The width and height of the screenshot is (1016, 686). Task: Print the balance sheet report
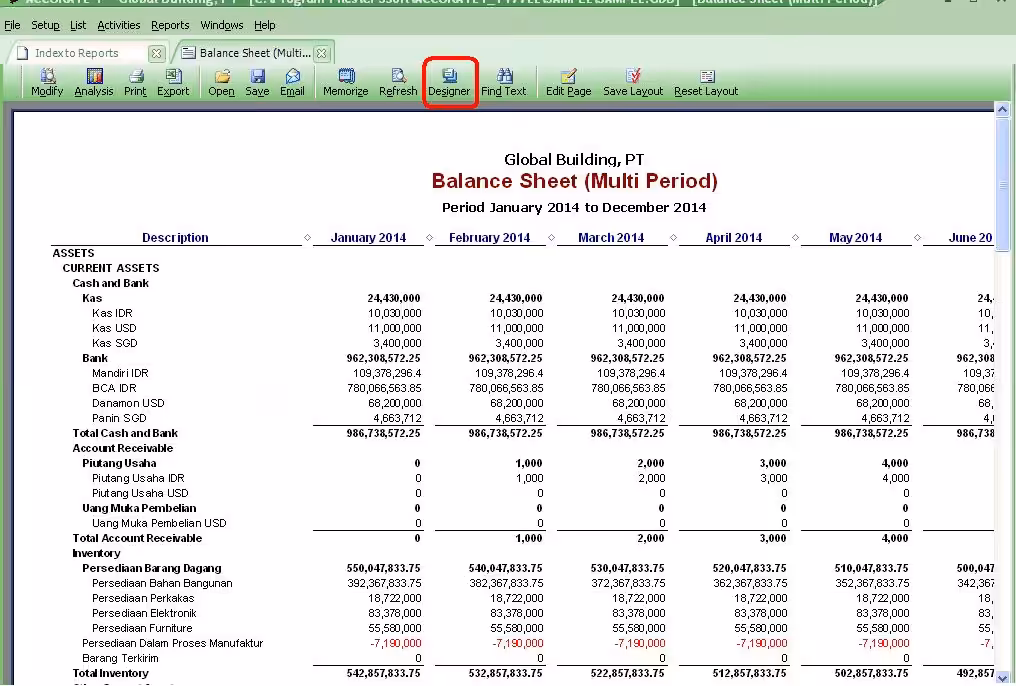tap(135, 83)
